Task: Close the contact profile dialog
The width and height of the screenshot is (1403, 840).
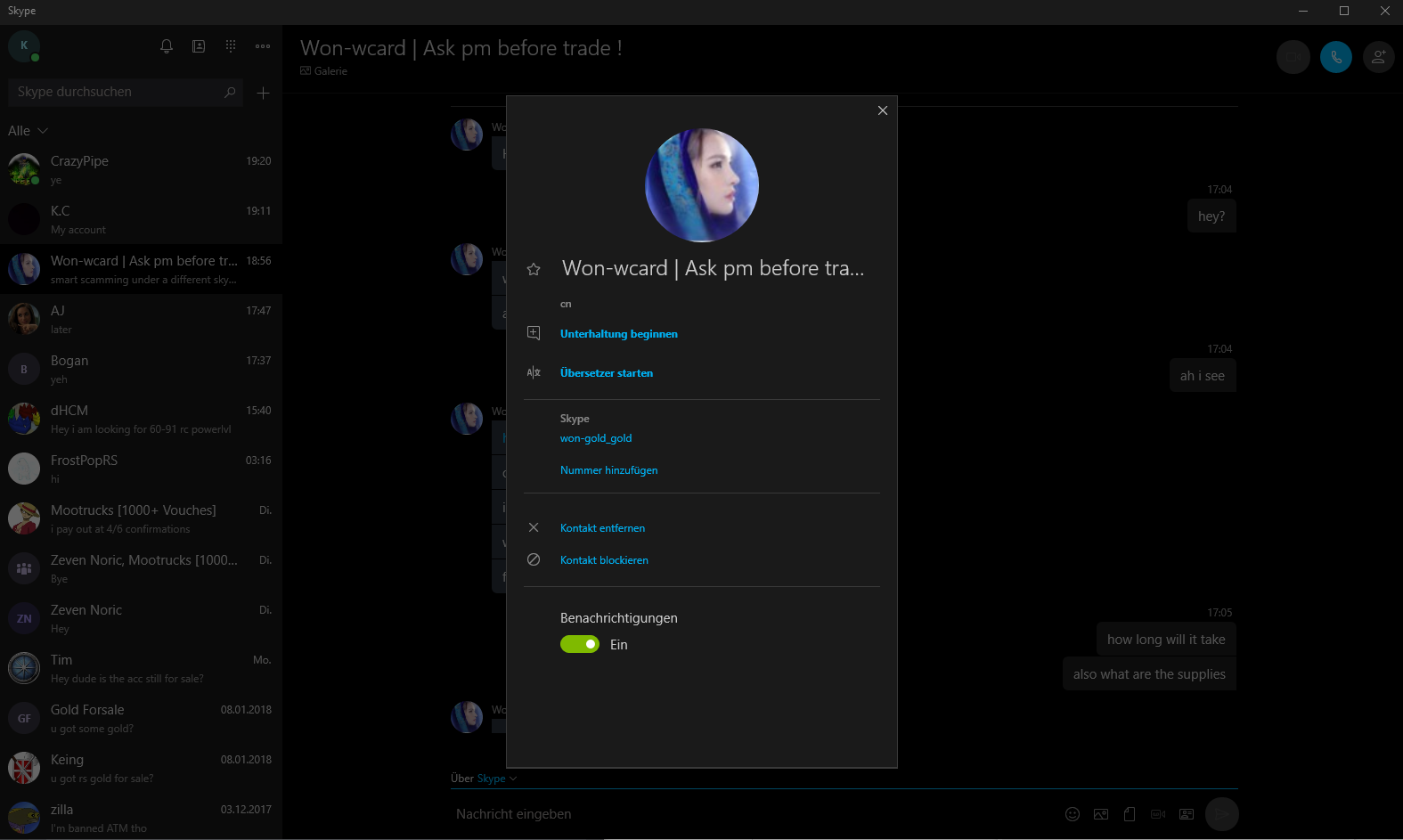Action: click(882, 110)
